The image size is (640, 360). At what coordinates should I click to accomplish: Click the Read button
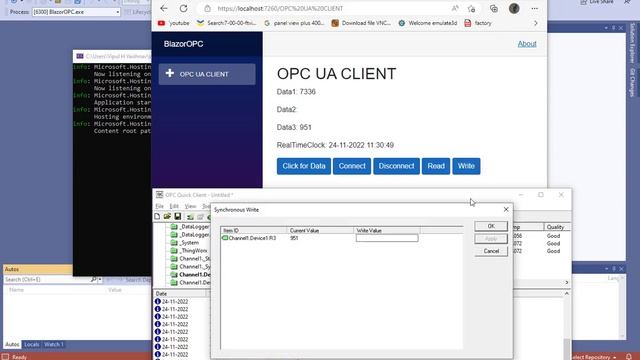coord(436,166)
